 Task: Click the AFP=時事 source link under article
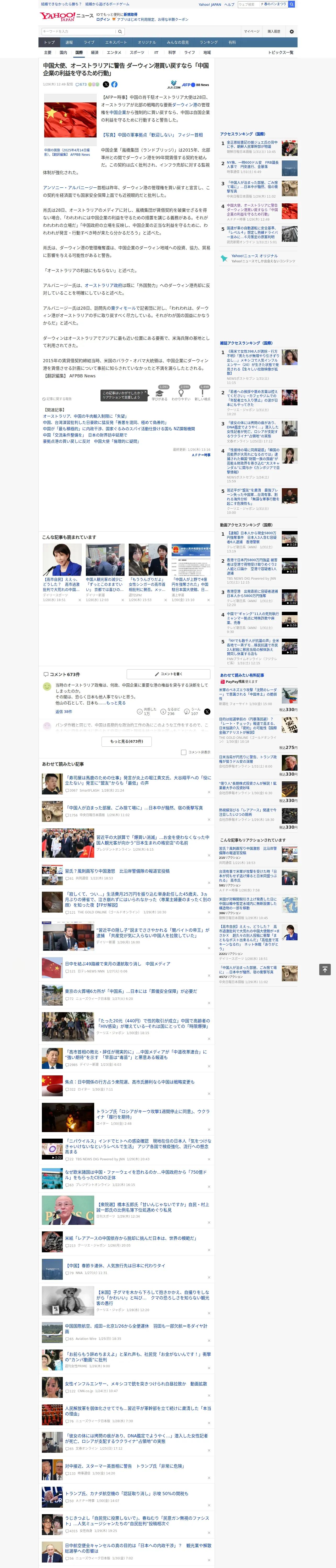pyautogui.click(x=201, y=455)
